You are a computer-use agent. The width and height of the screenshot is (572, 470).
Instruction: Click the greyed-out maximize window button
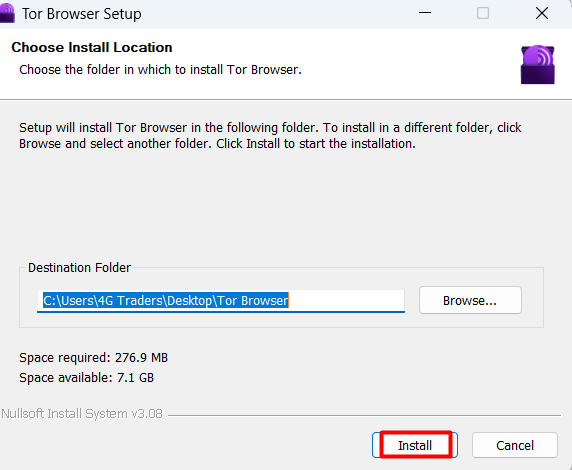pos(483,14)
